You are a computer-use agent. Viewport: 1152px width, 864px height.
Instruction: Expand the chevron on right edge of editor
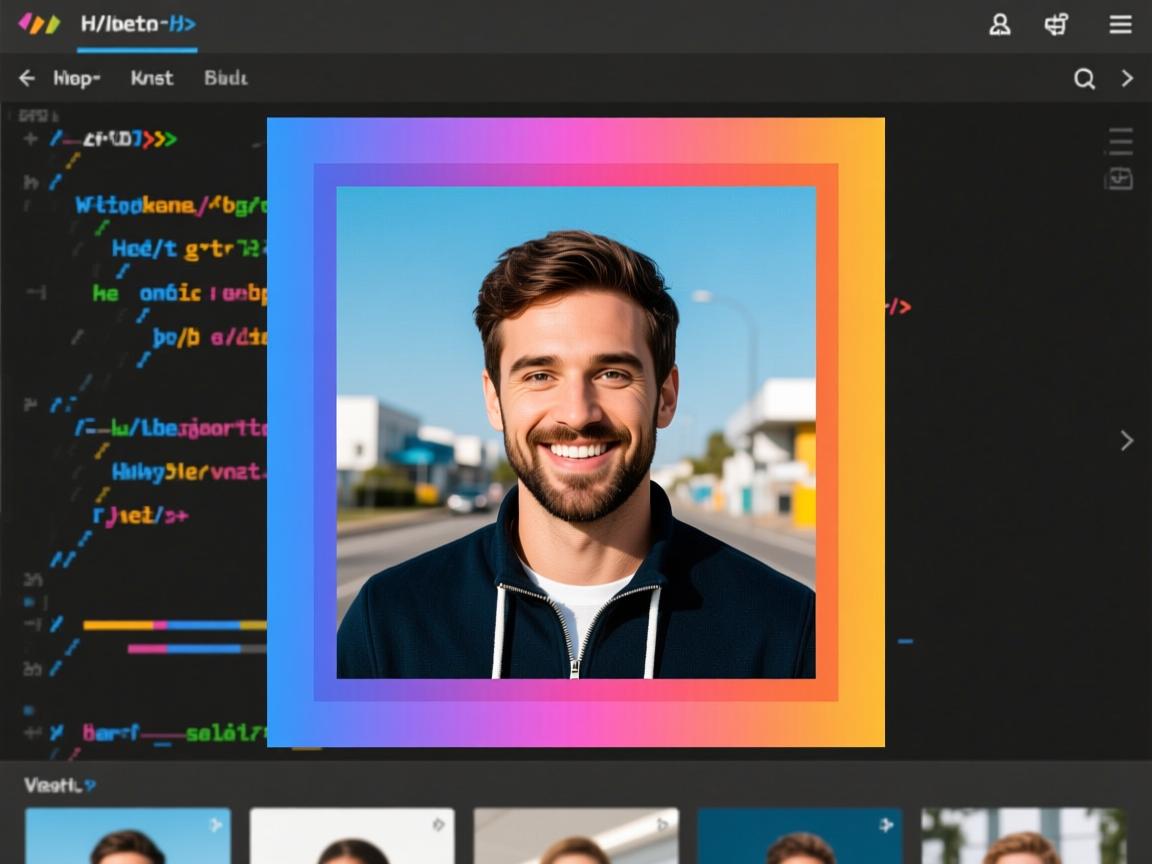click(x=1127, y=440)
